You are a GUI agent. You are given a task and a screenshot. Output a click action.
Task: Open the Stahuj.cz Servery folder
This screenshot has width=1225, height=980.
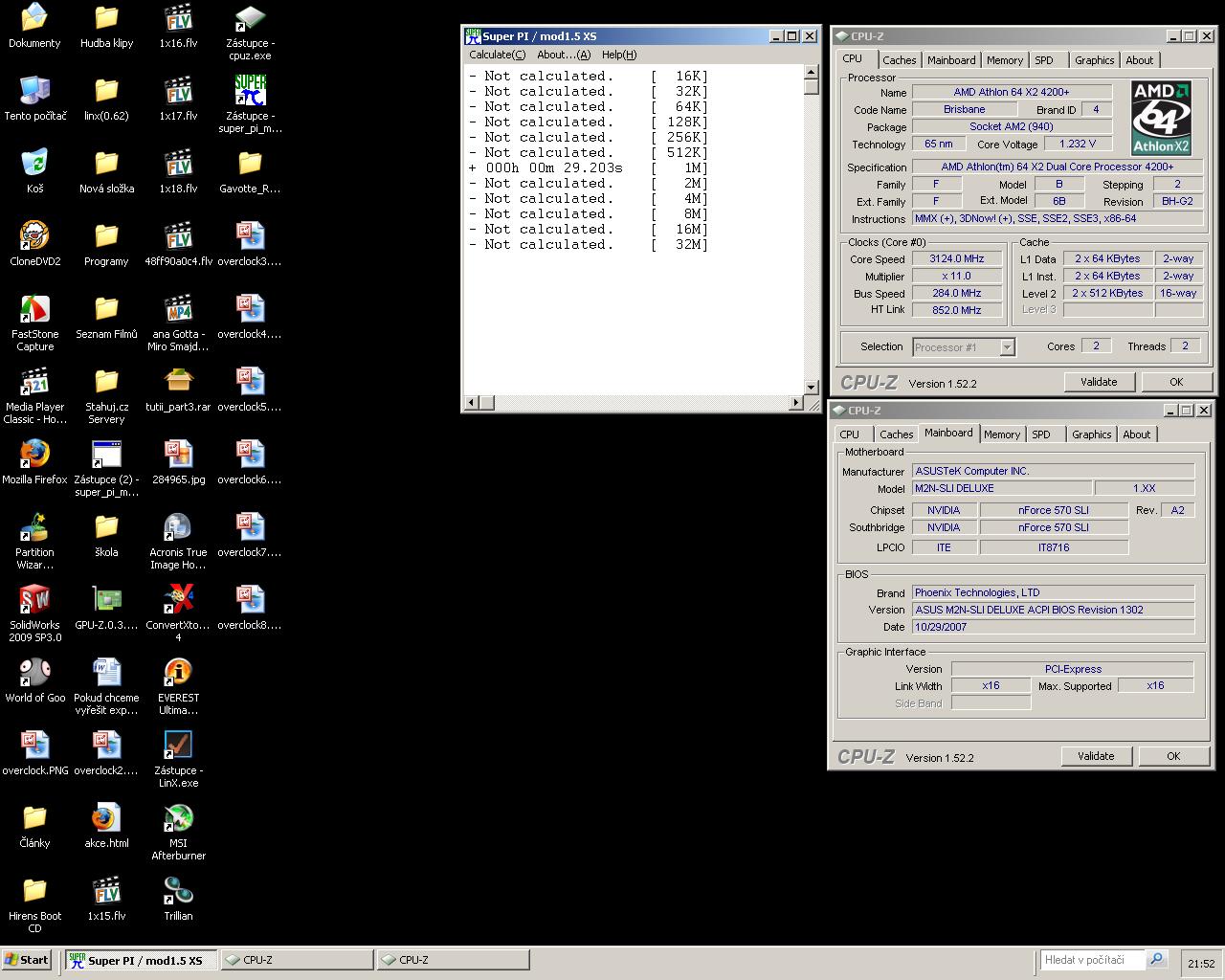pyautogui.click(x=106, y=396)
